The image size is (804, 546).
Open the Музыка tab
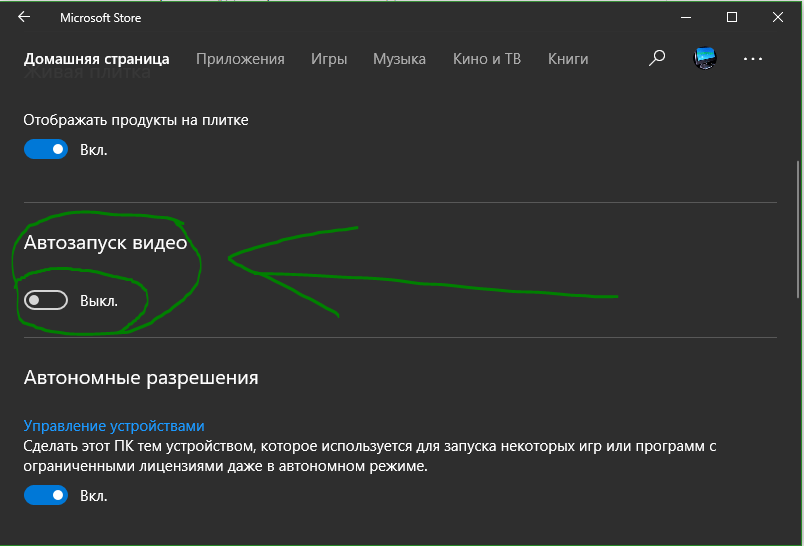click(399, 59)
